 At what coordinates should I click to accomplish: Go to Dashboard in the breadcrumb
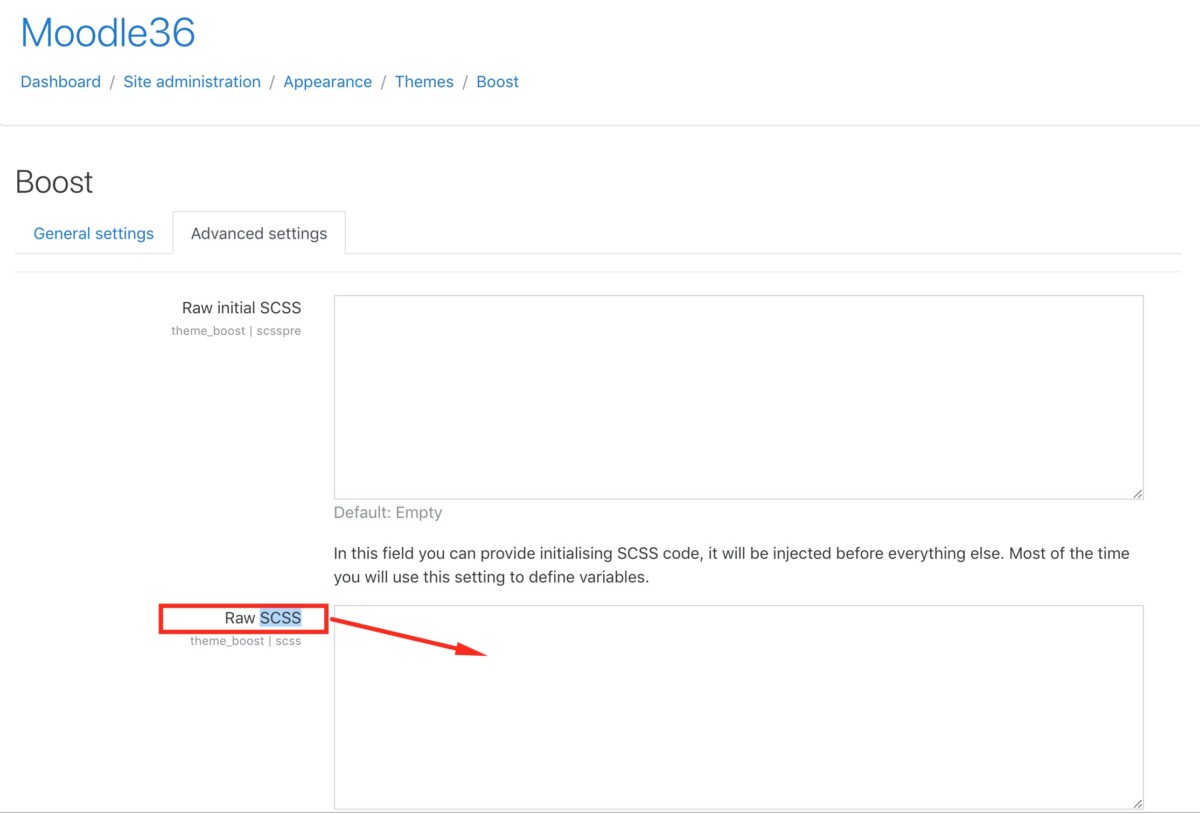click(x=60, y=82)
